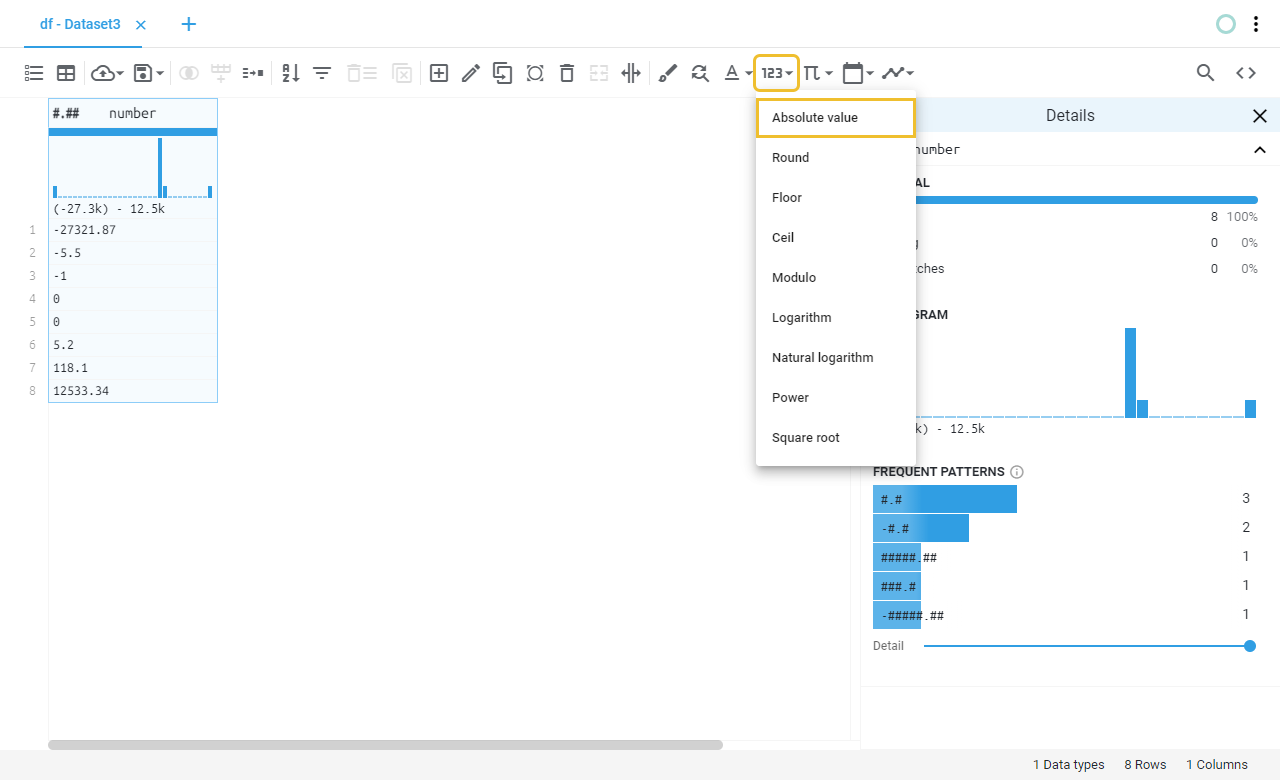Open the three-dot options menu

[x=1256, y=24]
